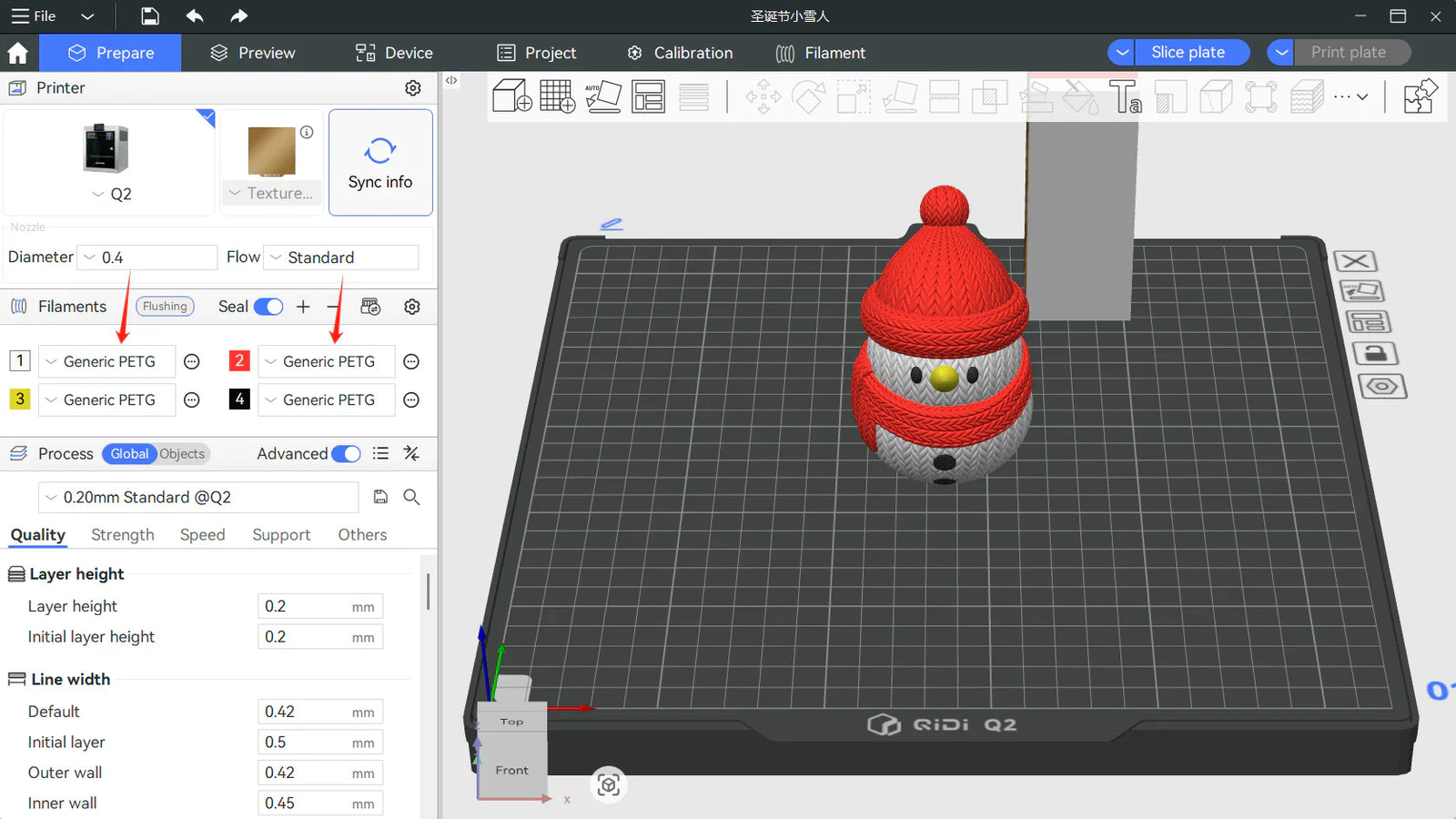The width and height of the screenshot is (1456, 819).
Task: Disable the Advanced process toggle
Action: pos(346,453)
